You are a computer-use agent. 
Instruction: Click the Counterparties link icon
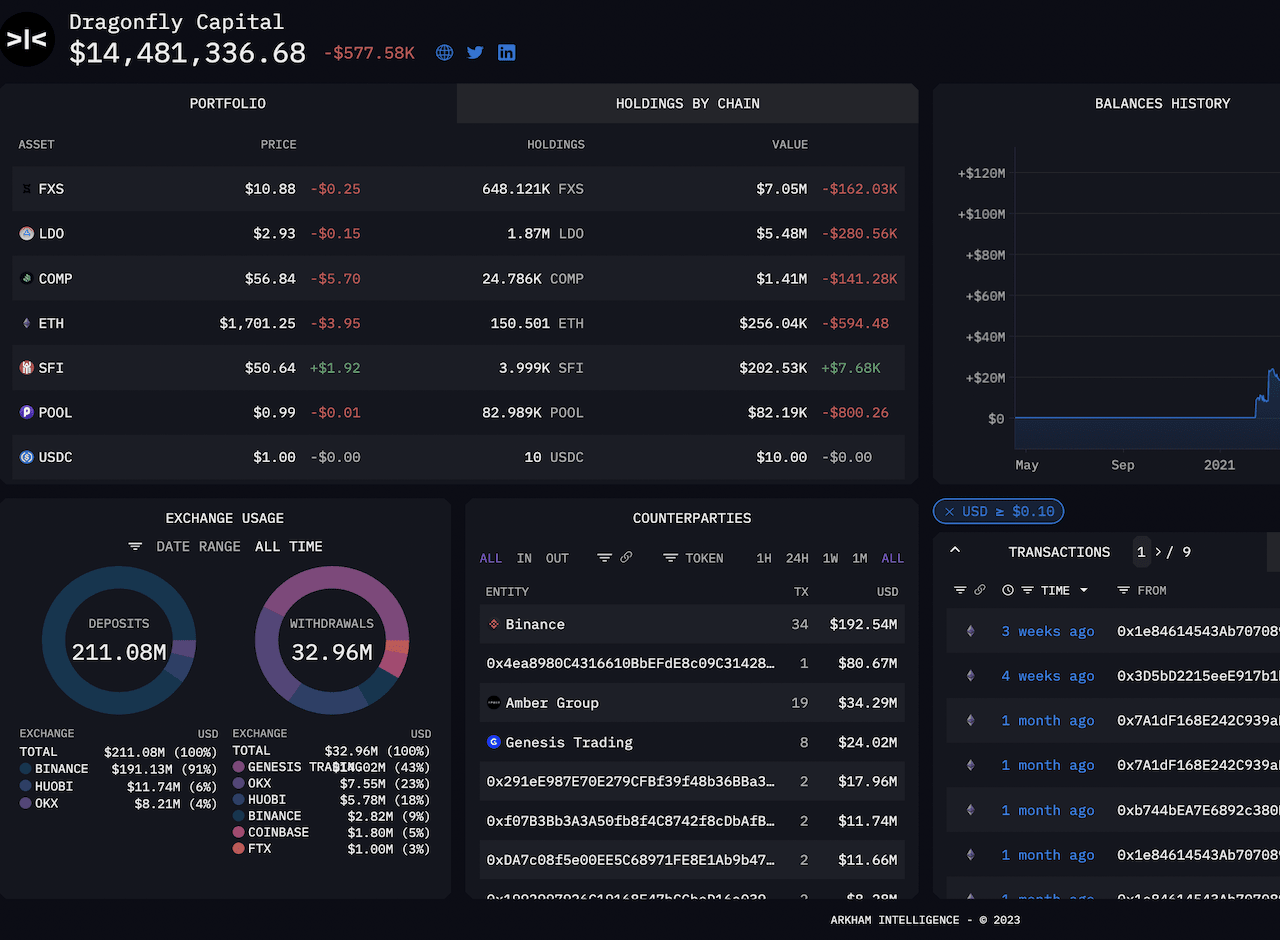[626, 558]
